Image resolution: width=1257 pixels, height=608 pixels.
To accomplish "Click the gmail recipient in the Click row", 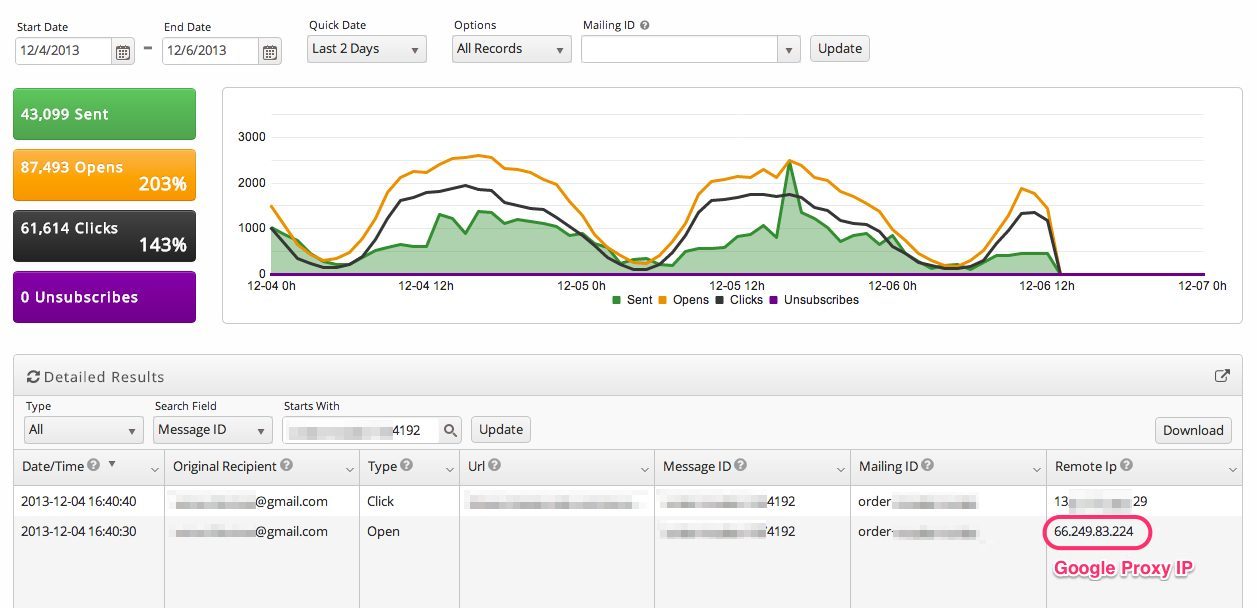I will [x=251, y=501].
